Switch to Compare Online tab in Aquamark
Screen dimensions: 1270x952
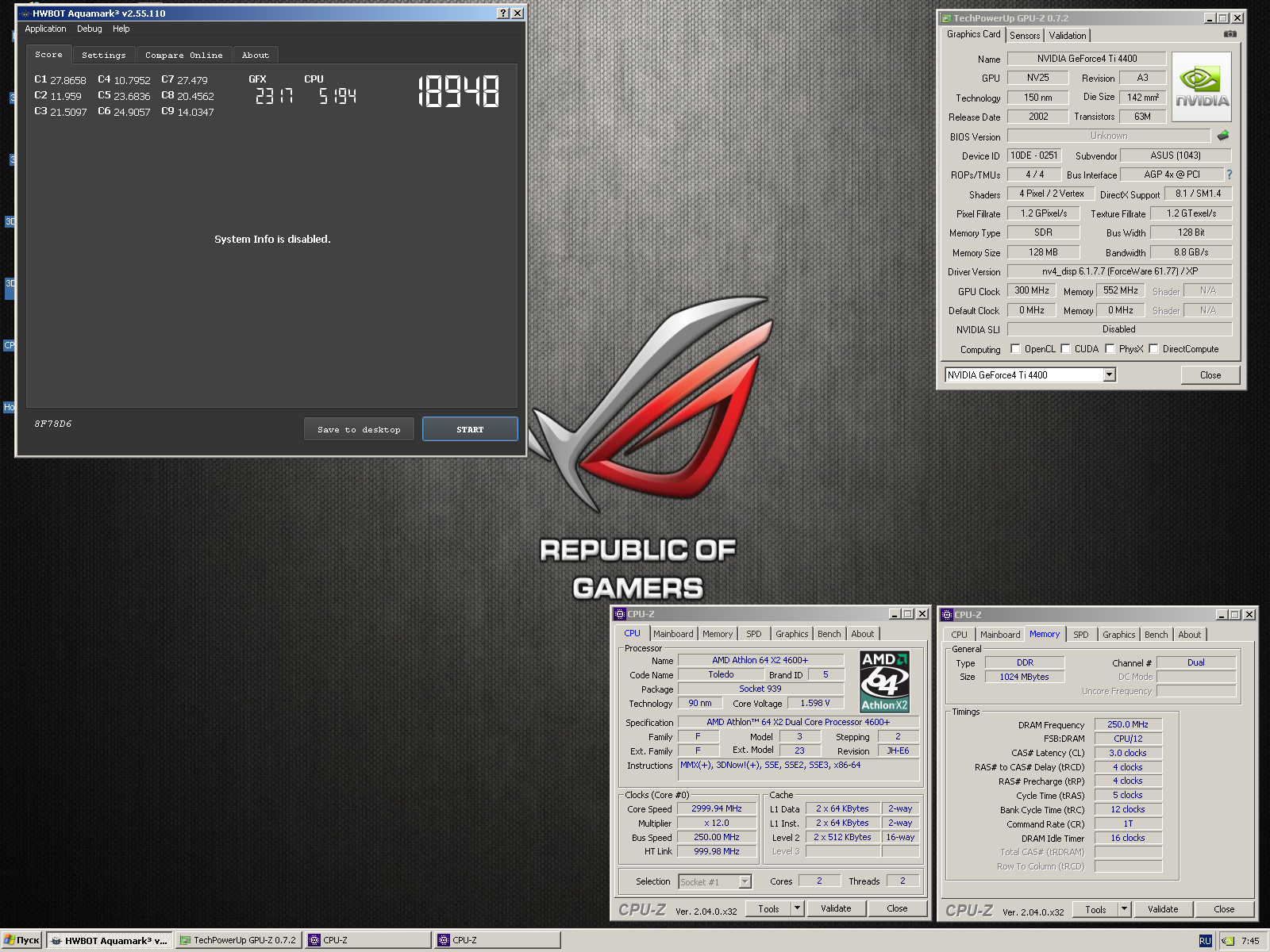pos(184,56)
